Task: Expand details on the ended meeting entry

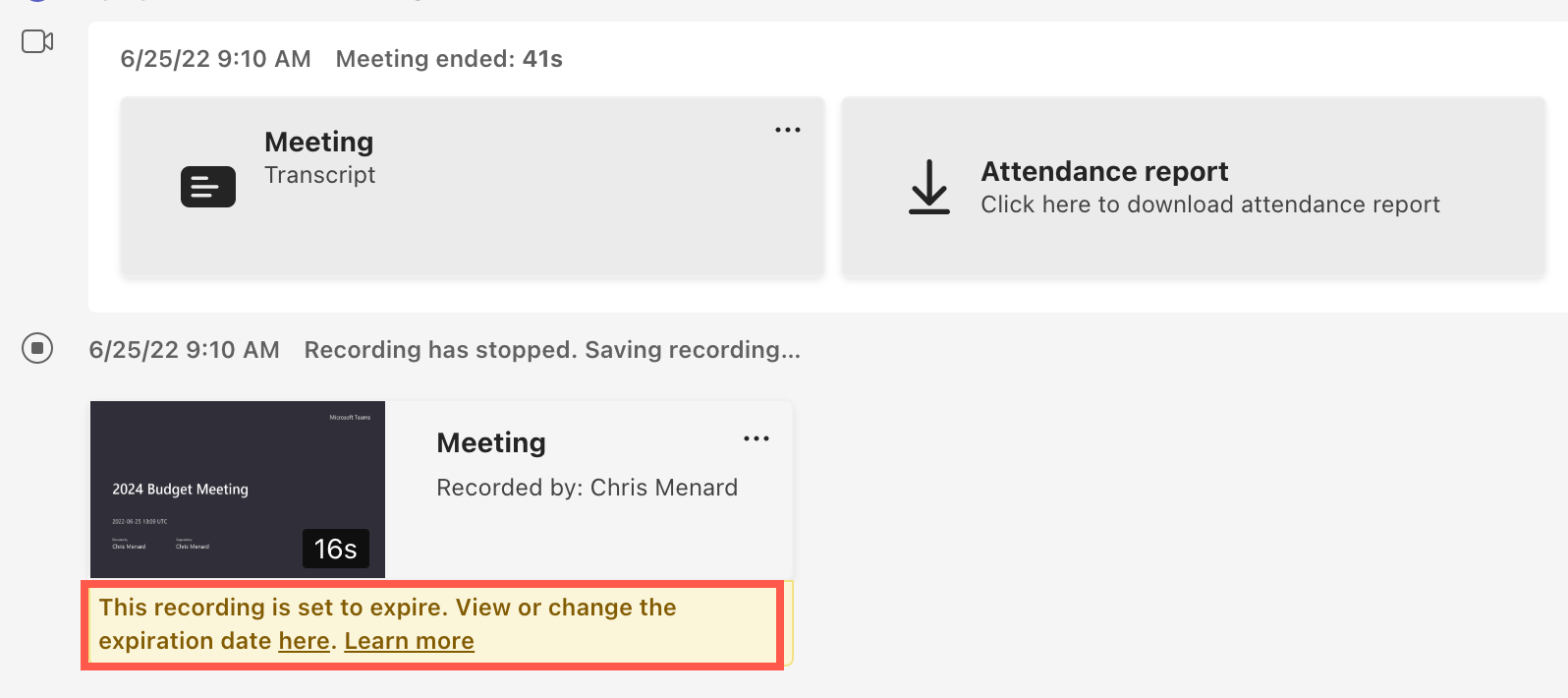Action: (x=448, y=58)
